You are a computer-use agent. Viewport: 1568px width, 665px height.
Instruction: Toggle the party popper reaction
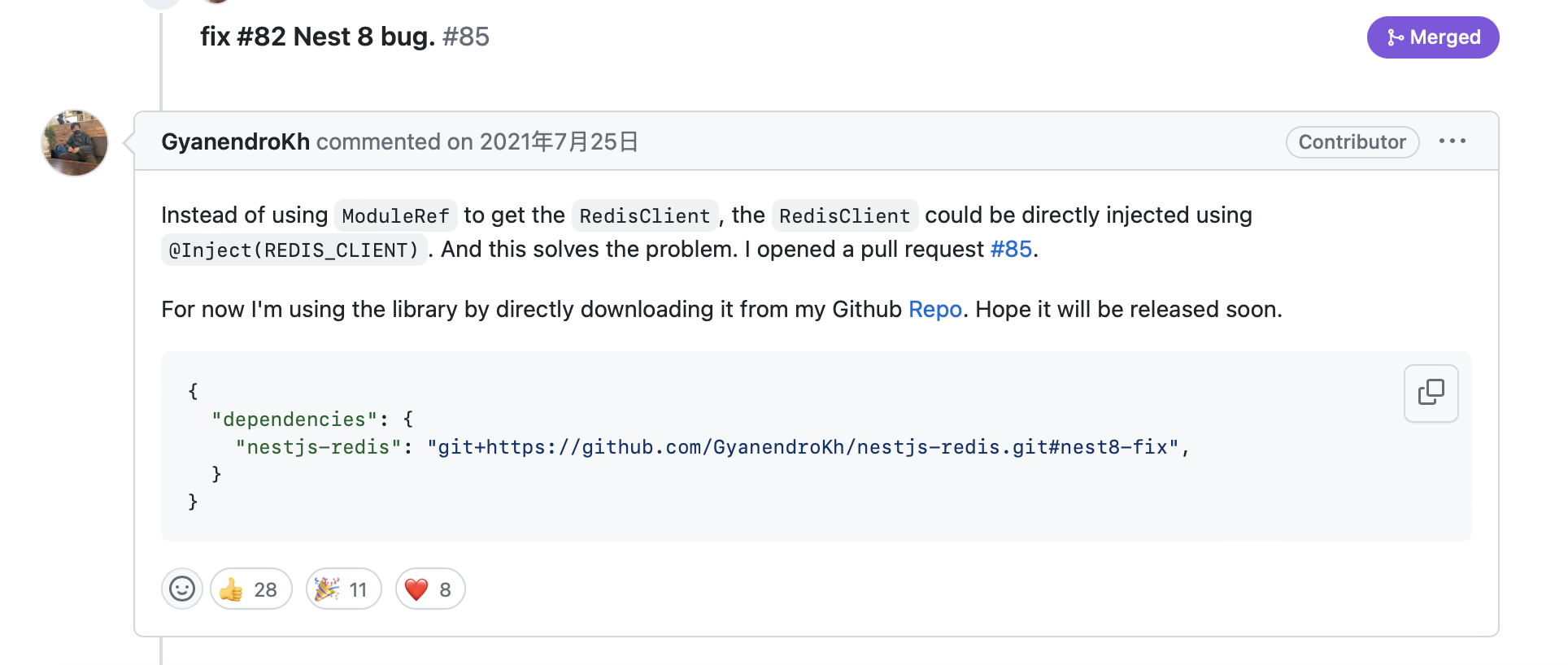(x=343, y=589)
